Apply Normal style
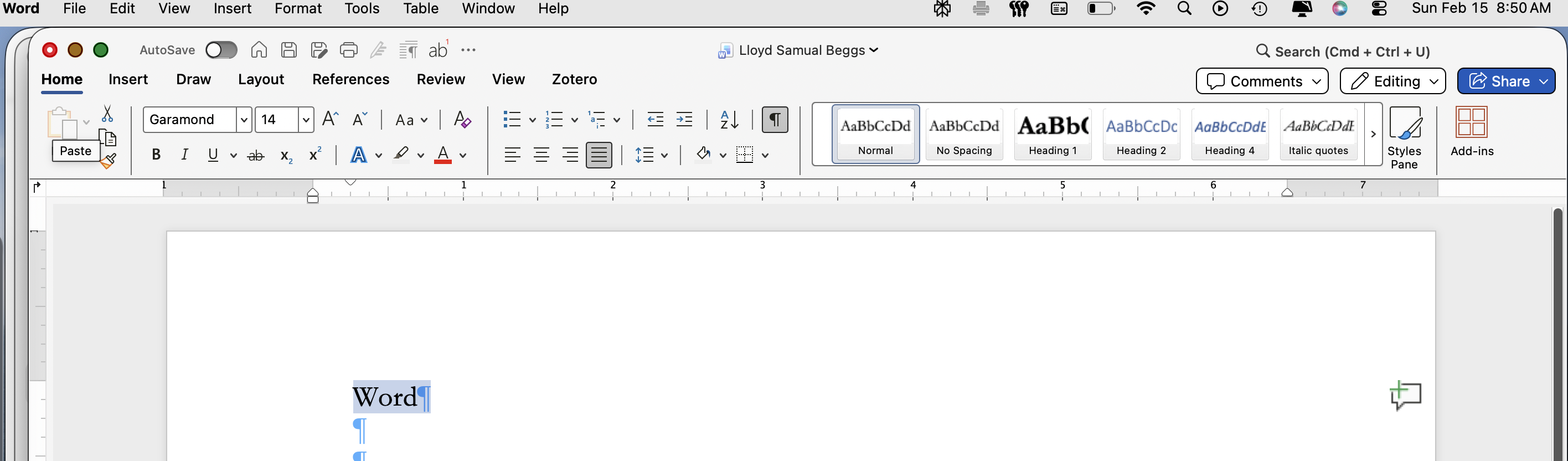This screenshot has height=461, width=1568. click(875, 134)
